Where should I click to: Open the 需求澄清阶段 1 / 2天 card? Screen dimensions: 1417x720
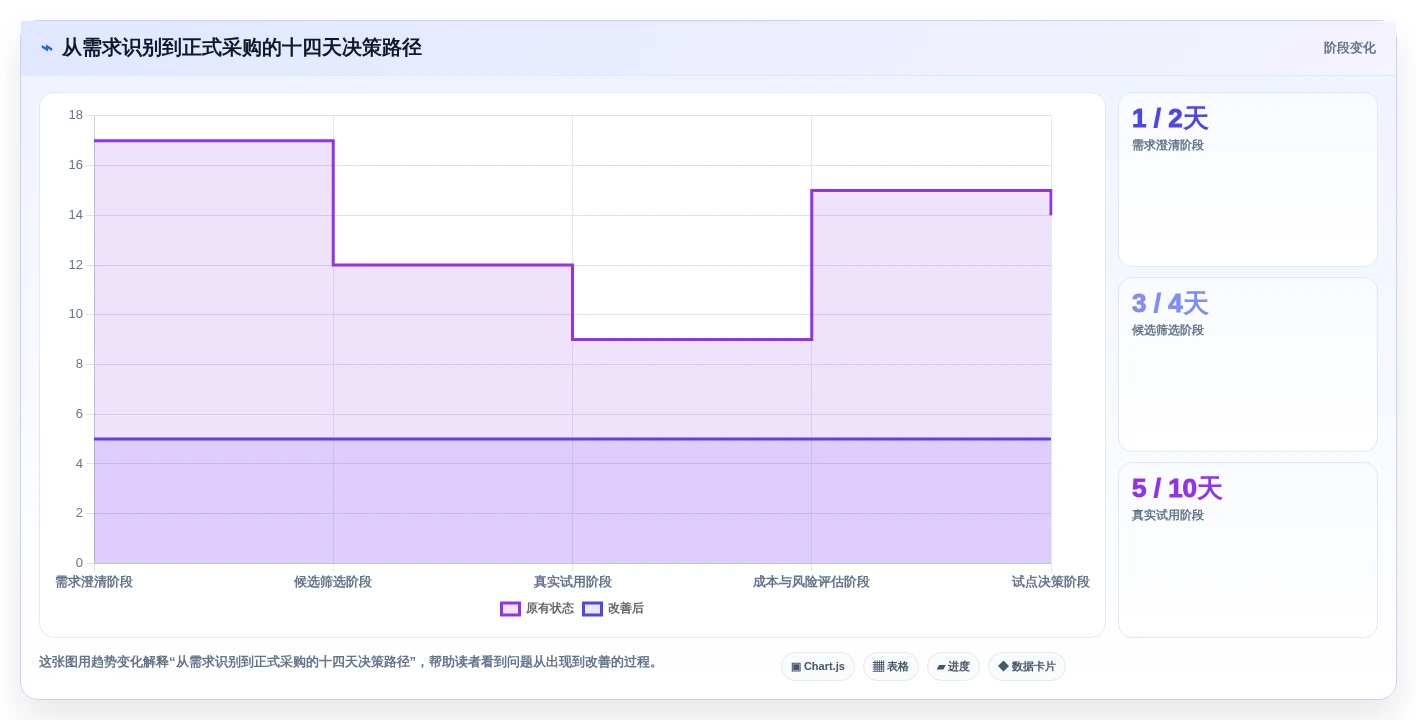pos(1247,180)
